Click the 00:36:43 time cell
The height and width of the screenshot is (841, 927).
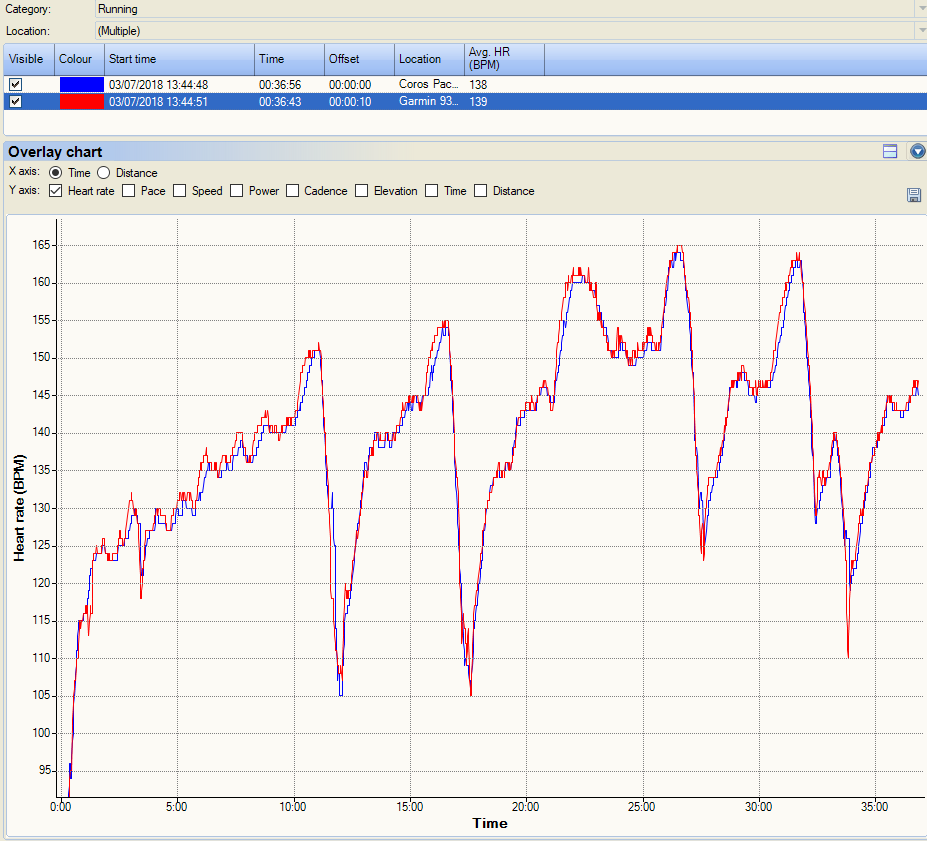280,102
